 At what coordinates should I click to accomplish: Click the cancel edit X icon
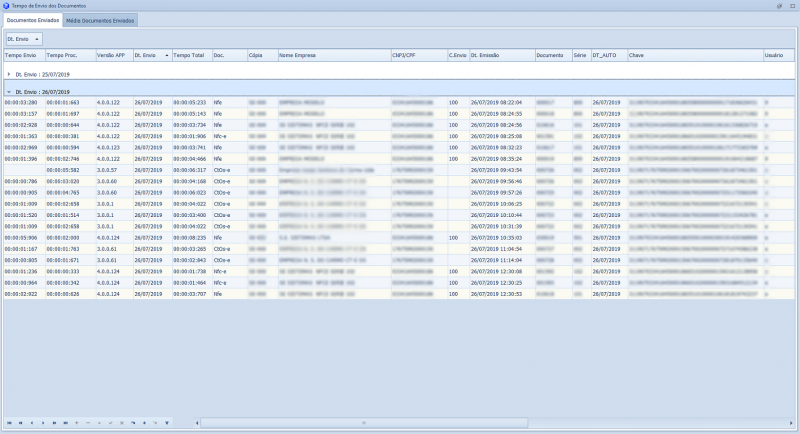pos(124,423)
